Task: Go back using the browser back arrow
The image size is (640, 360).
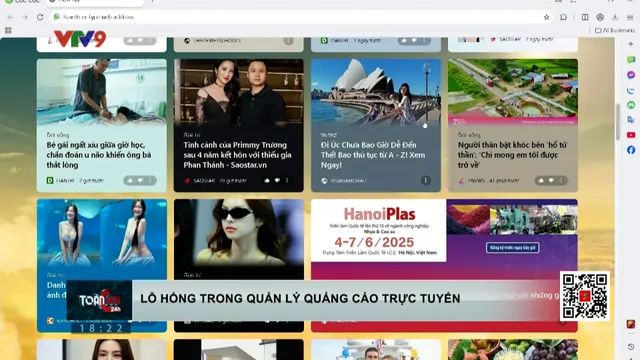Action: pyautogui.click(x=10, y=17)
